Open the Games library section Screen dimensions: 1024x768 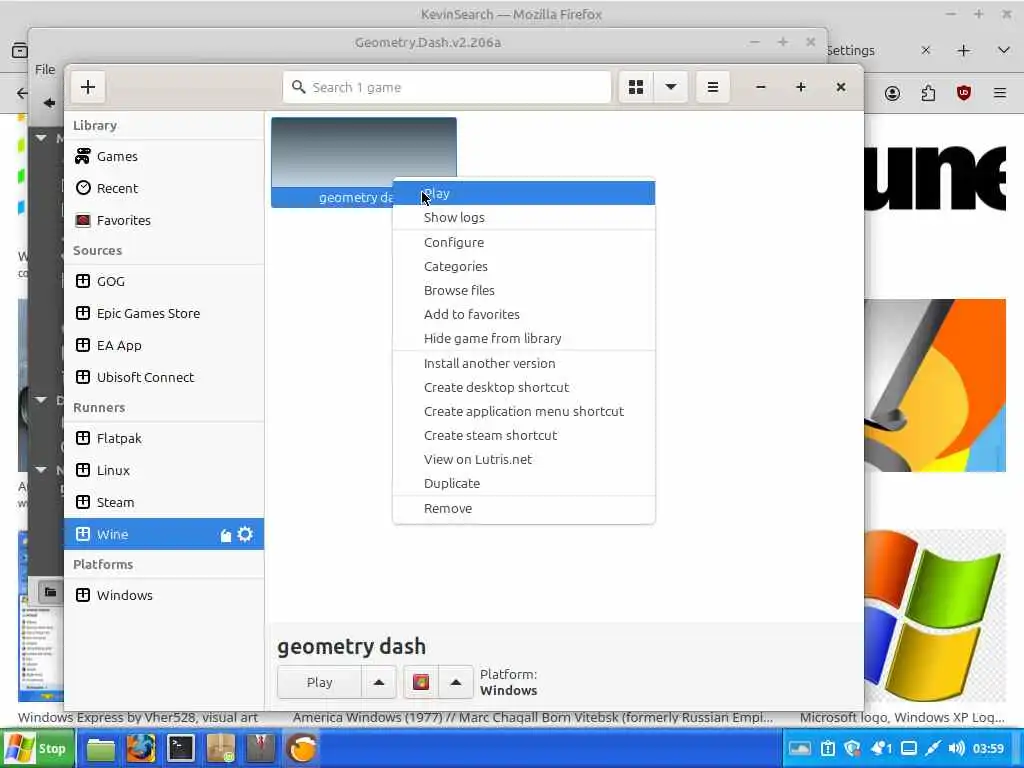coord(164,156)
